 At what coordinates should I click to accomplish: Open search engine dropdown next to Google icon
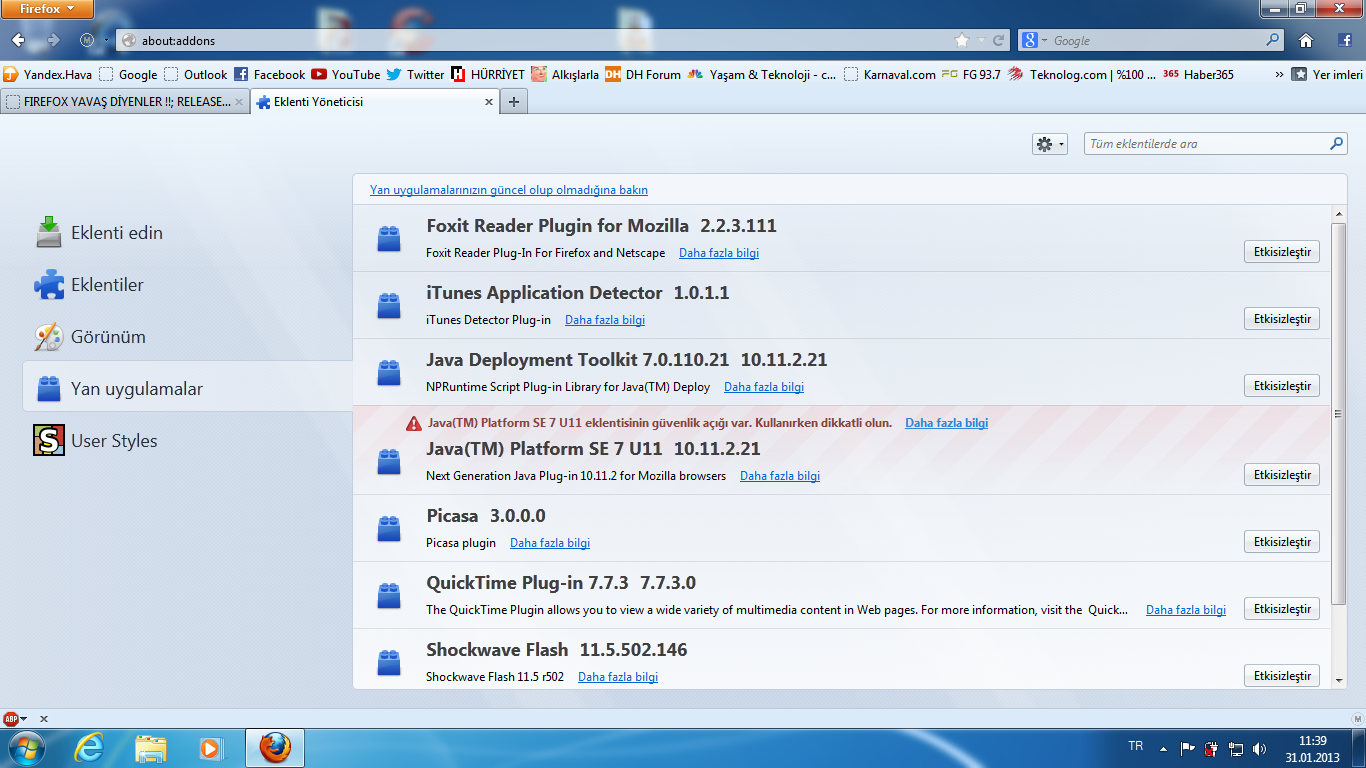(x=1044, y=41)
